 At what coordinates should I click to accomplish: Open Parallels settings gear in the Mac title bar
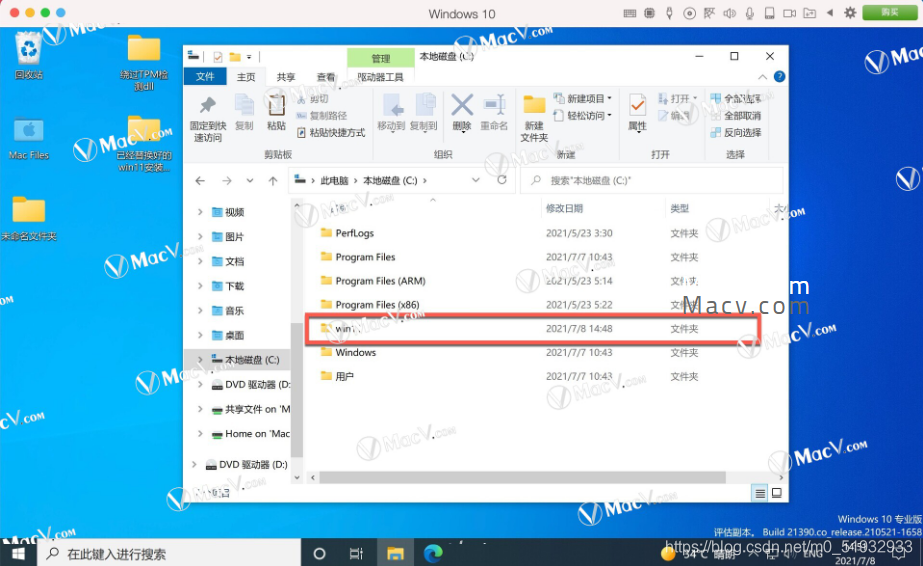tap(850, 13)
